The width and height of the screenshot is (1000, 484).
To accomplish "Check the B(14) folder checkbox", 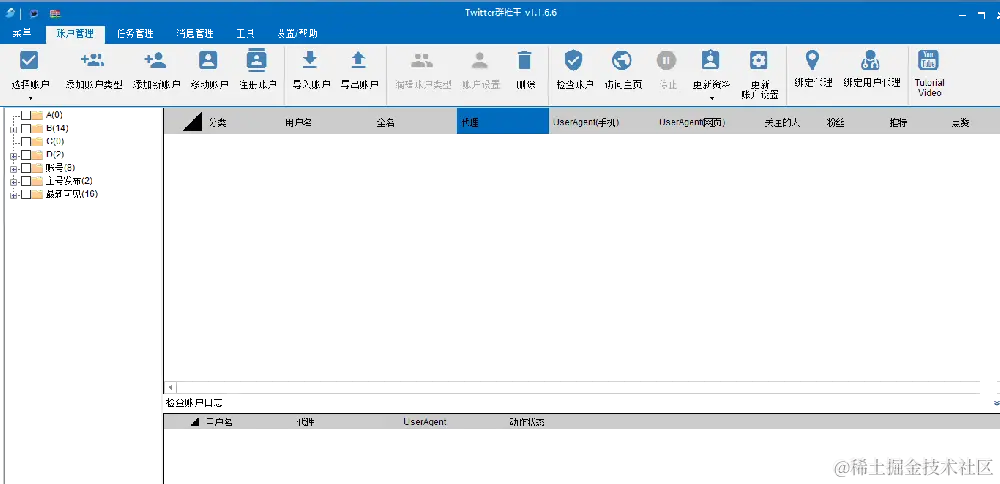I will 26,129.
